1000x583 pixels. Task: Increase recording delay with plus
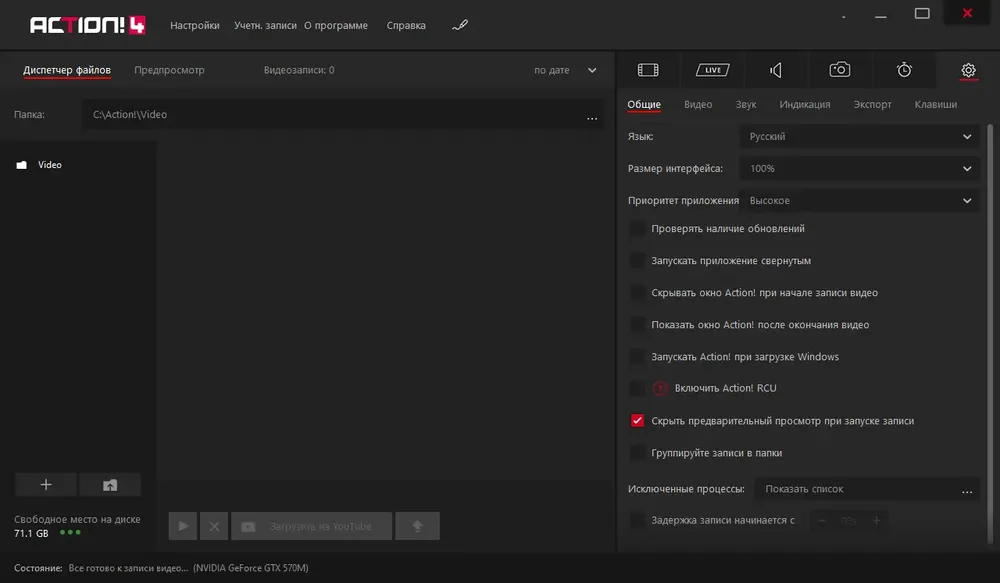(877, 520)
